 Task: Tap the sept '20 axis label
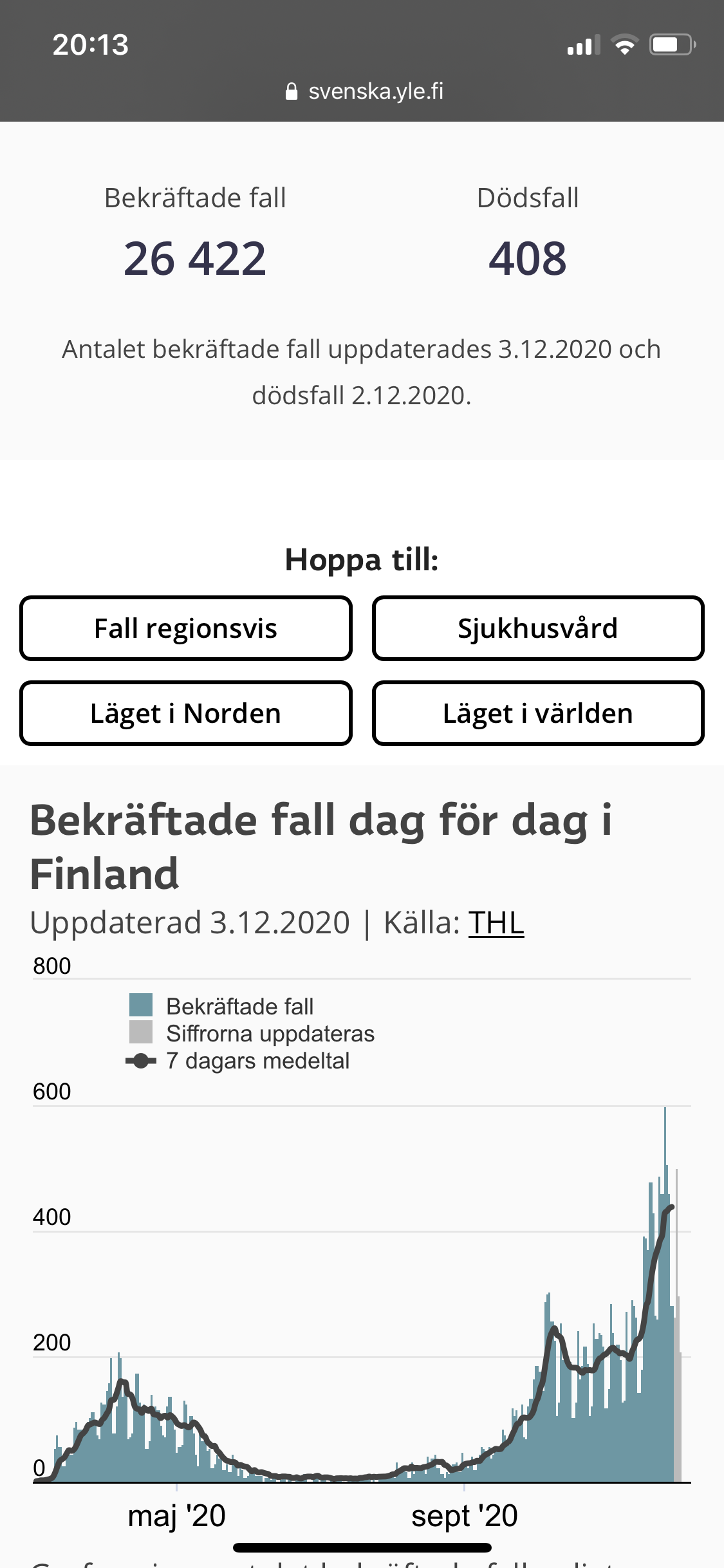coord(465,1515)
